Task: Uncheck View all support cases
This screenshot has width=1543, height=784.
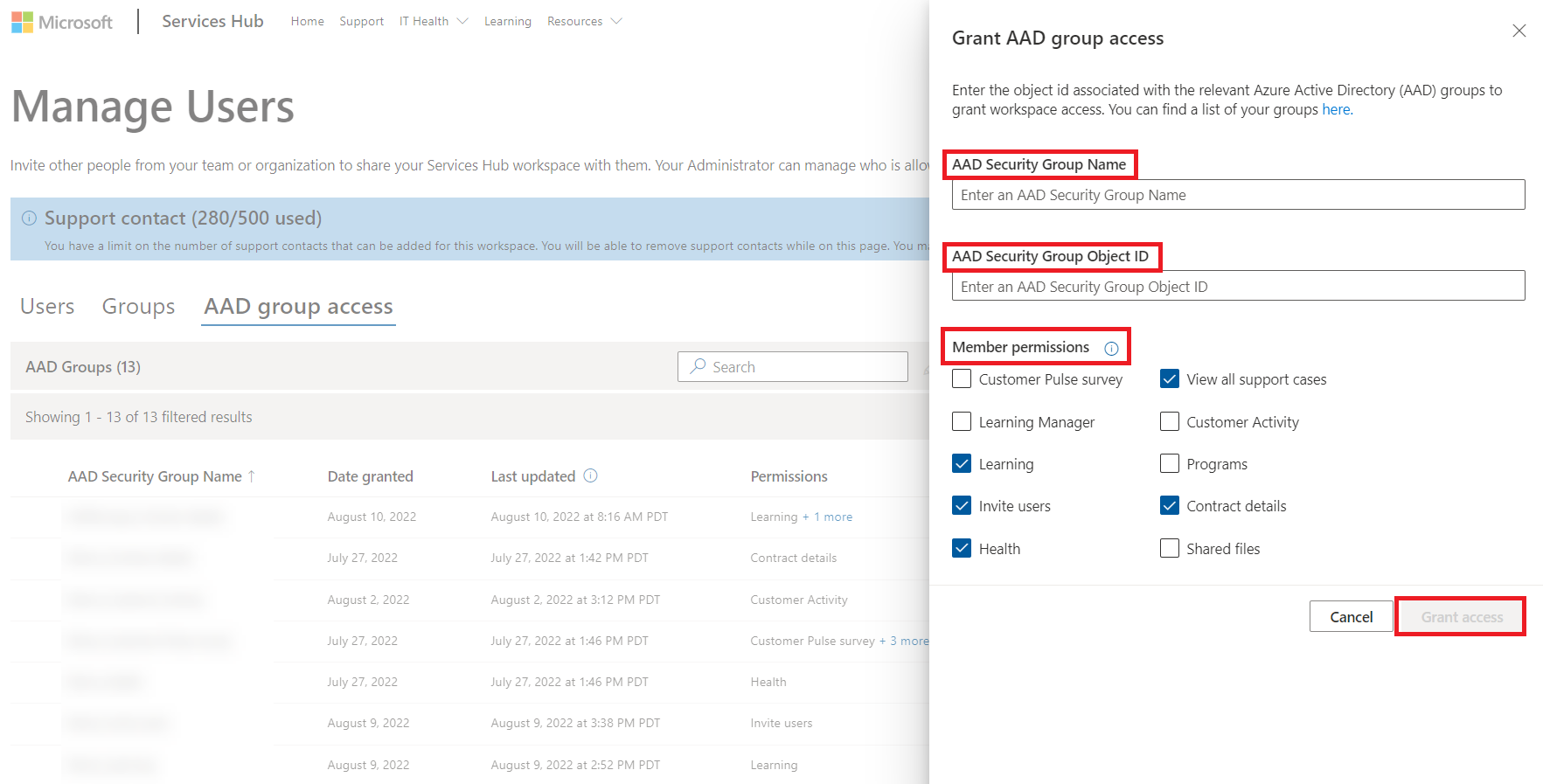Action: 1170,378
